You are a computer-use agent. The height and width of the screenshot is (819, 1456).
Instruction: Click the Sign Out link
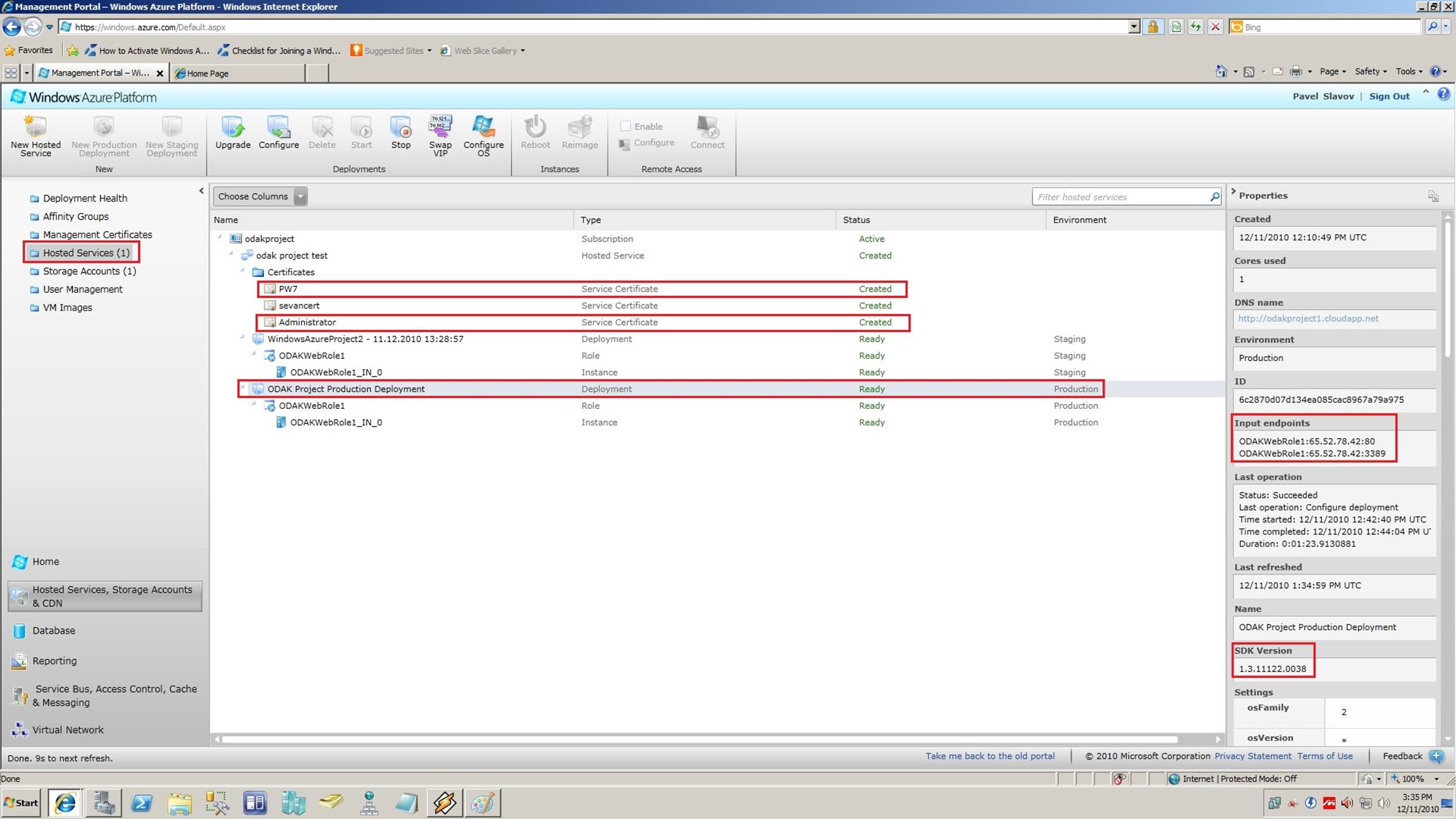pyautogui.click(x=1389, y=96)
